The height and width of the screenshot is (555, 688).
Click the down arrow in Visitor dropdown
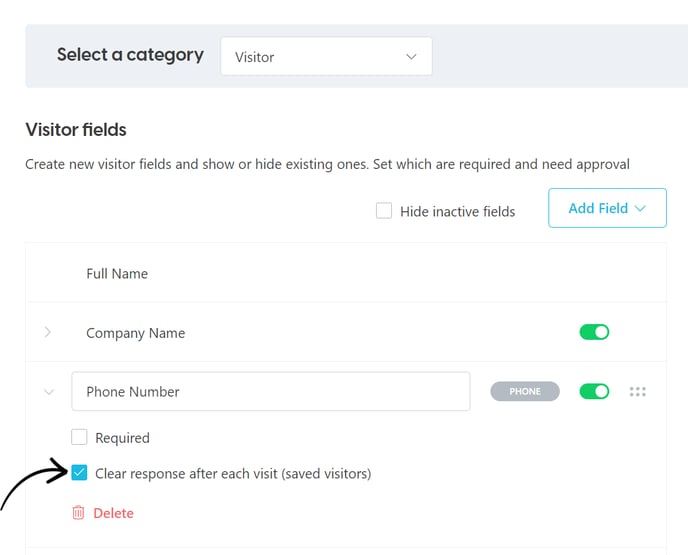coord(411,57)
